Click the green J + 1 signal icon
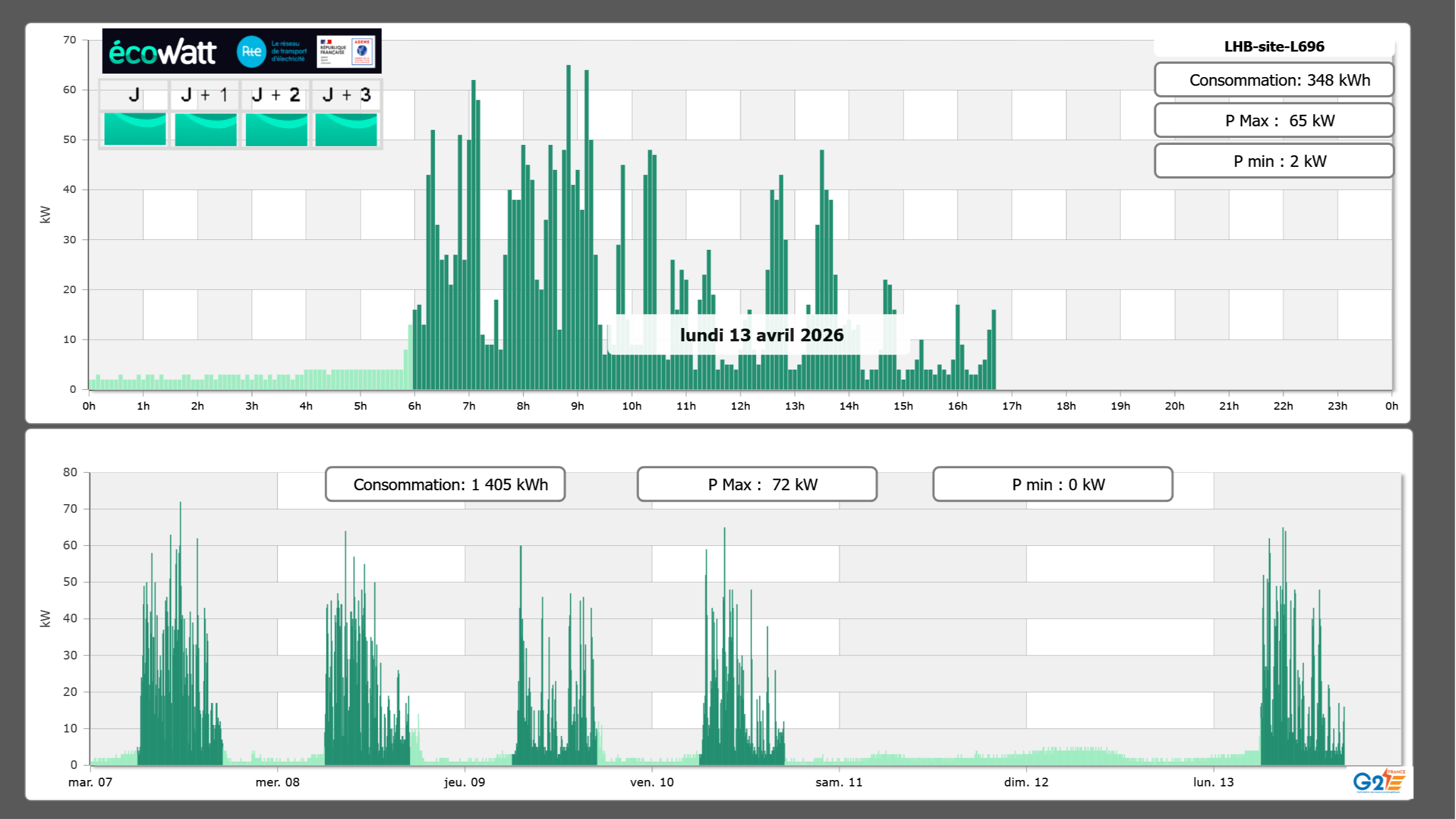The image size is (1456, 820). pos(206,129)
